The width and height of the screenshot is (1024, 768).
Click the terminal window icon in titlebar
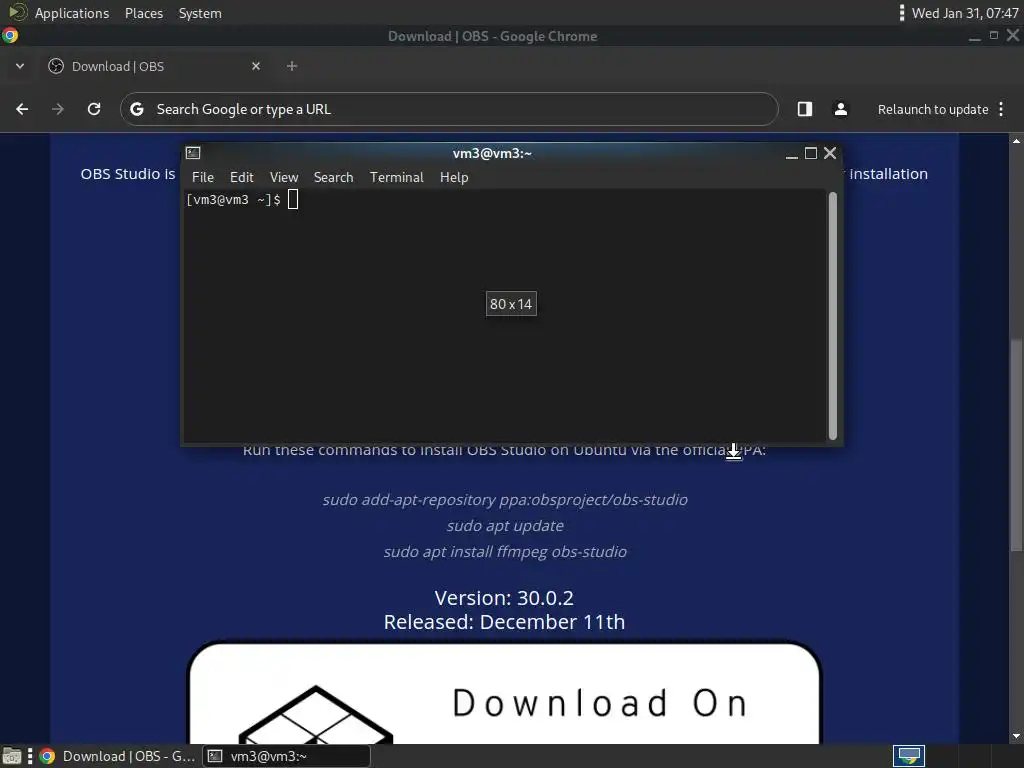(193, 153)
